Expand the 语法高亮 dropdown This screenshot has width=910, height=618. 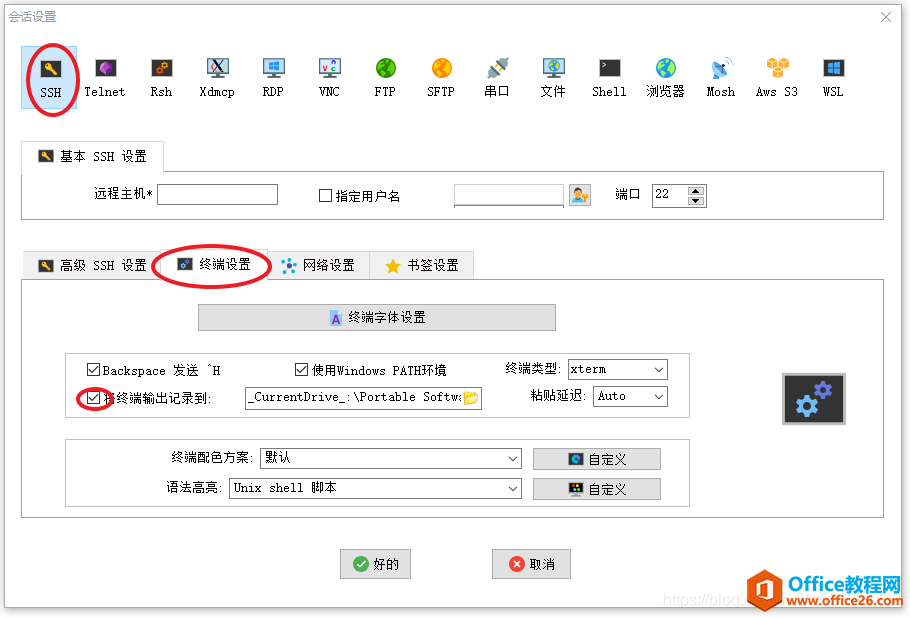click(375, 488)
